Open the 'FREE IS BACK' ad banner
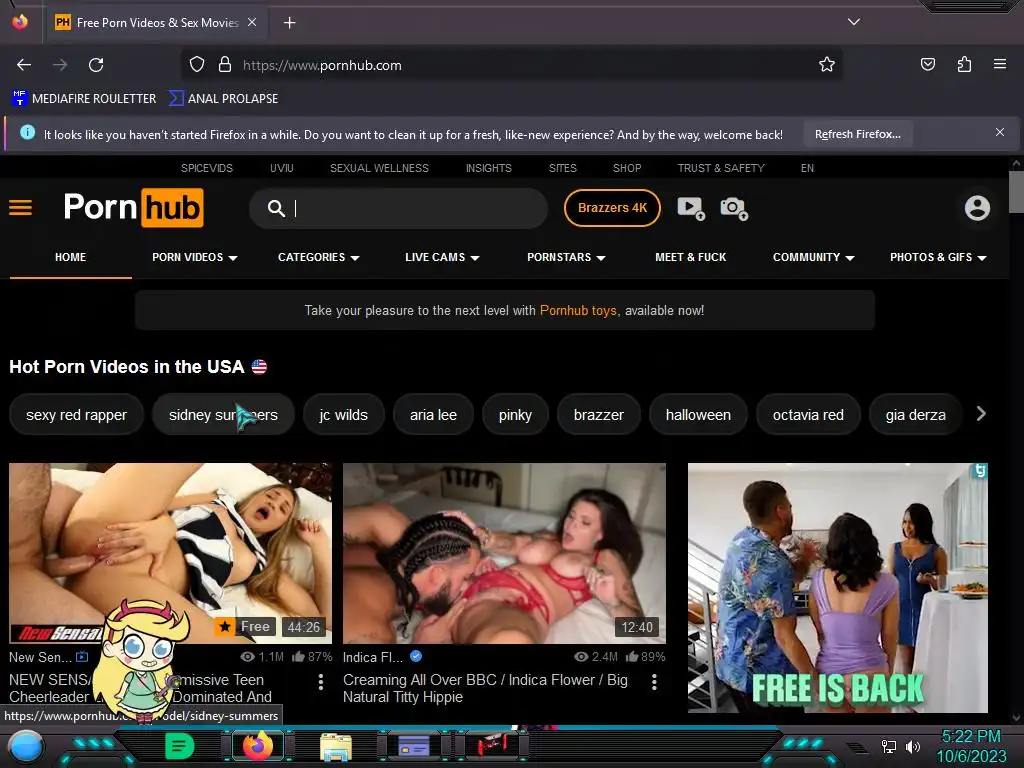Screen dimensions: 1024x768 [x=837, y=588]
